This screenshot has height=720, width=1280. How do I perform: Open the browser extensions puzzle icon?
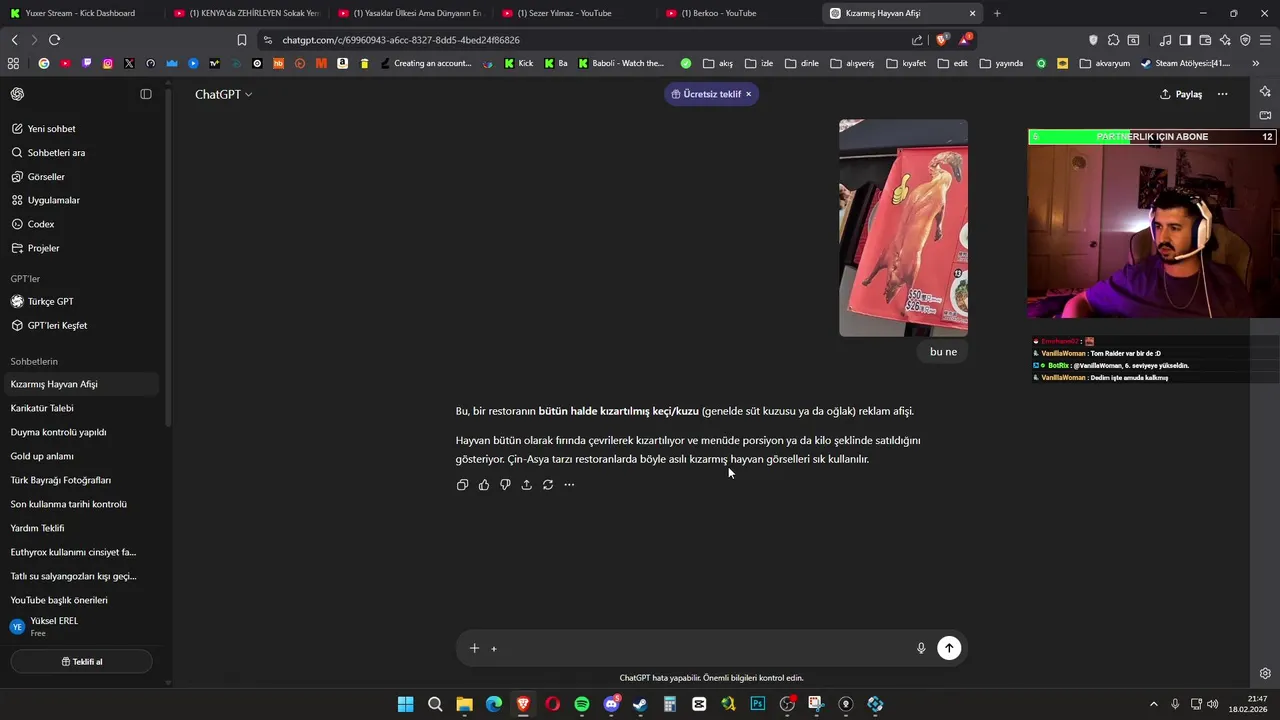[1113, 40]
